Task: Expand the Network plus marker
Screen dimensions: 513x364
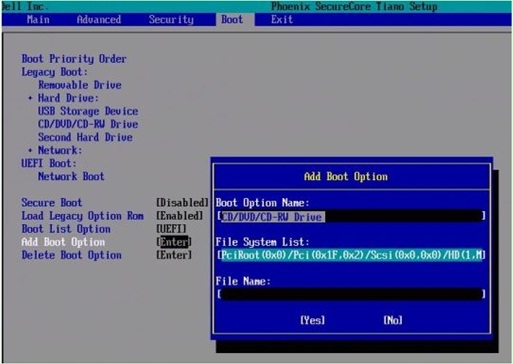Action: coord(30,150)
